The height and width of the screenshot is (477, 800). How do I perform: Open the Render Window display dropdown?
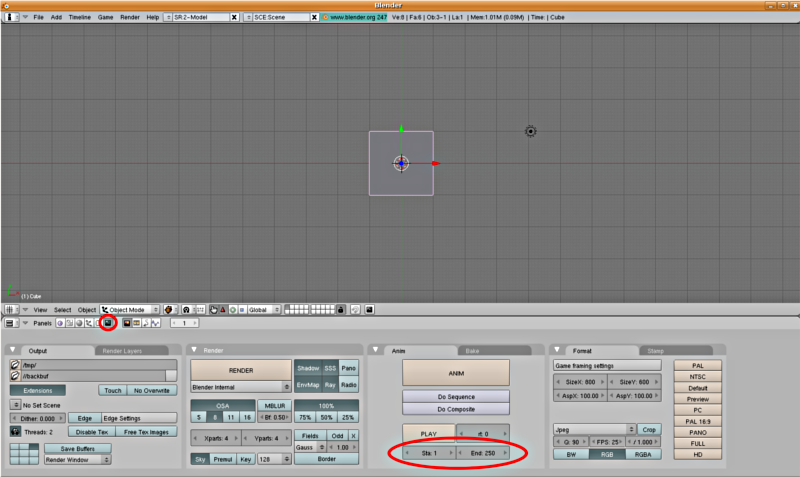point(78,460)
